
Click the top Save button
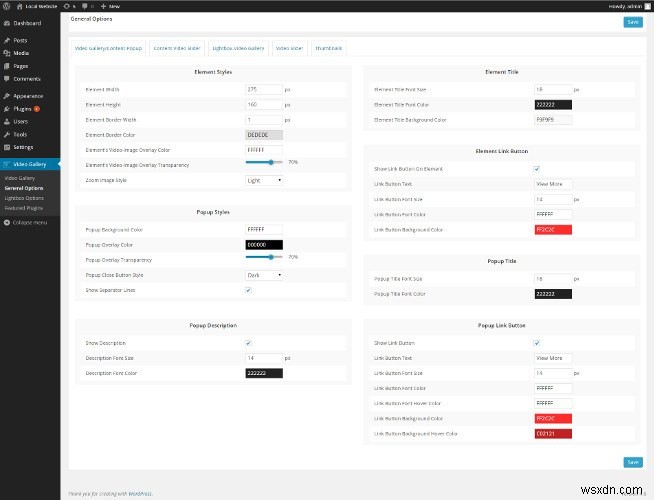pyautogui.click(x=633, y=22)
